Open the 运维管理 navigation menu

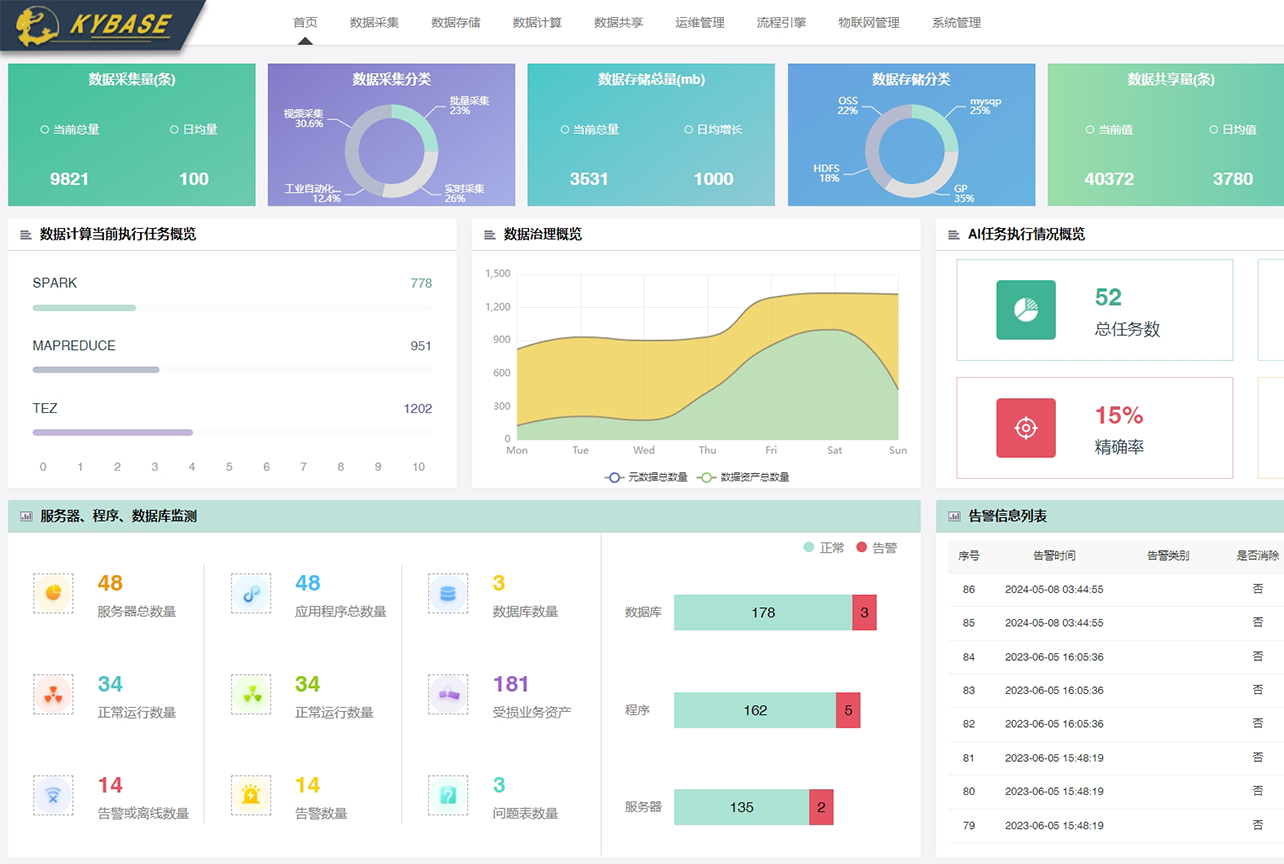click(700, 22)
